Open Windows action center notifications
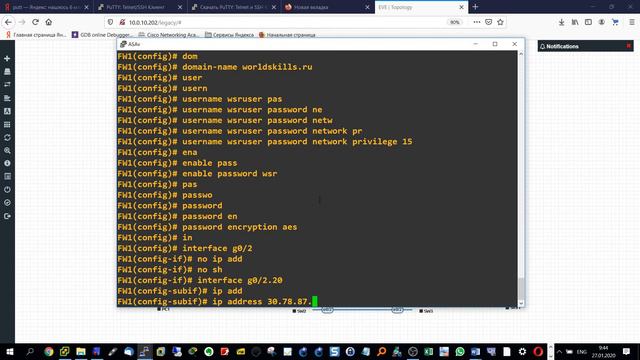 [x=627, y=351]
